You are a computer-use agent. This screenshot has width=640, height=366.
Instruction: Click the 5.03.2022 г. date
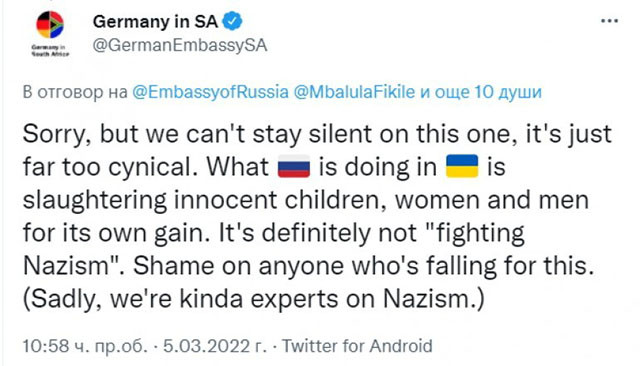(x=214, y=346)
